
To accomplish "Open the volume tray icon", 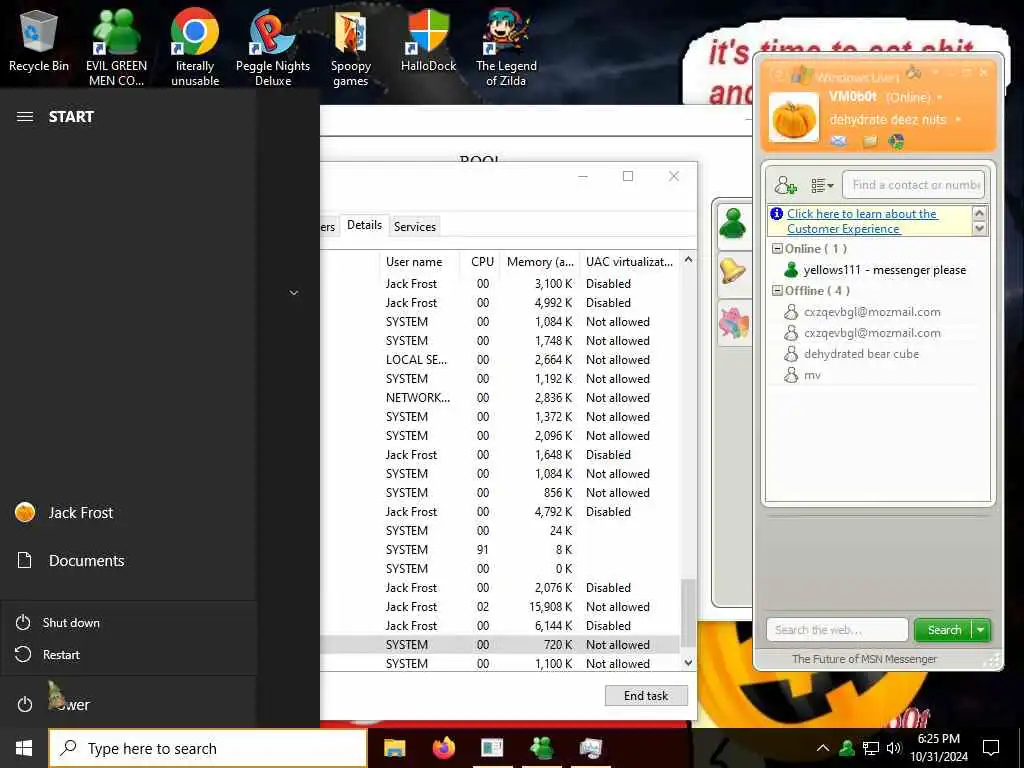I will pos(894,748).
